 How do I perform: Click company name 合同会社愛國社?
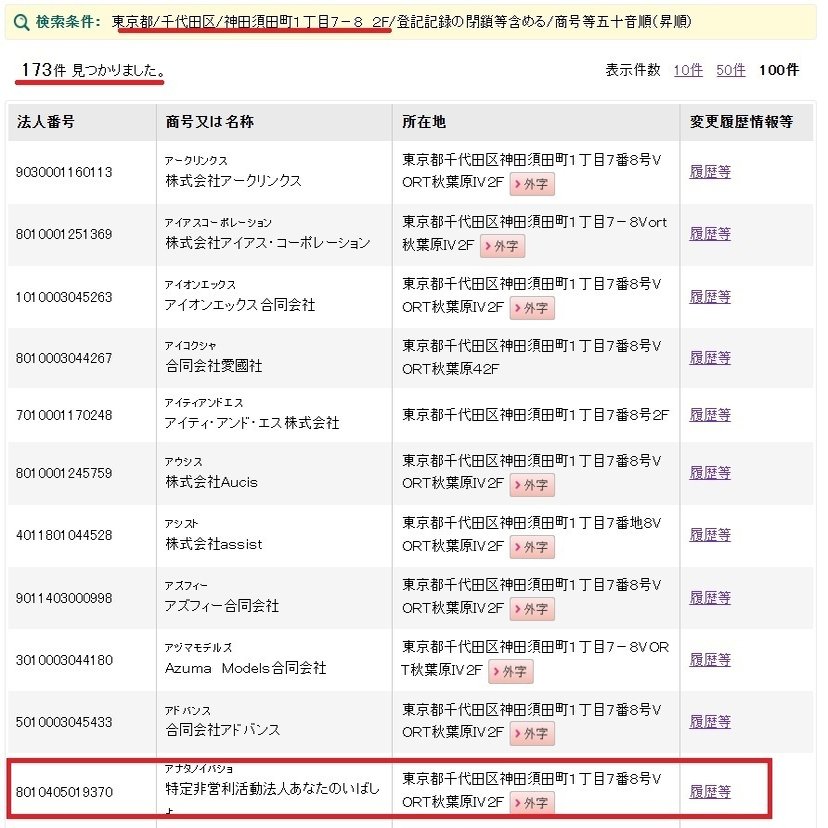pos(213,366)
